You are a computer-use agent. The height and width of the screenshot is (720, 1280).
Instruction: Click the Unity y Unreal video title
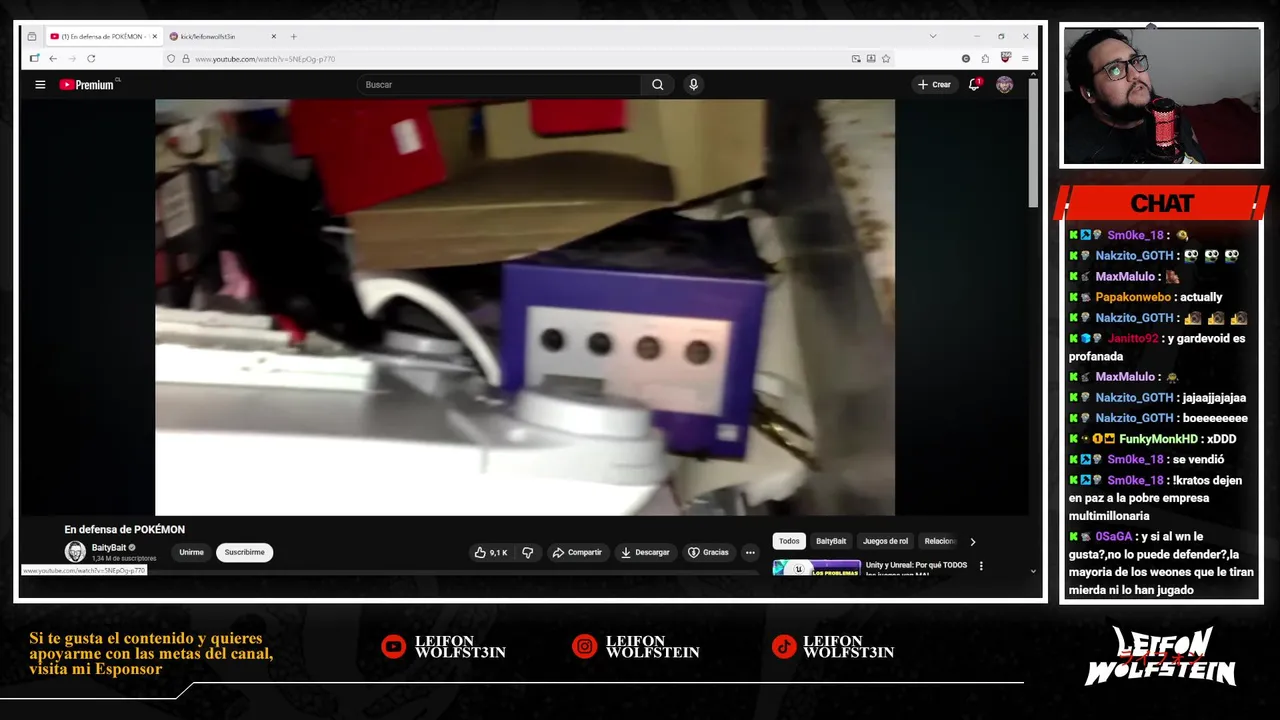point(916,569)
